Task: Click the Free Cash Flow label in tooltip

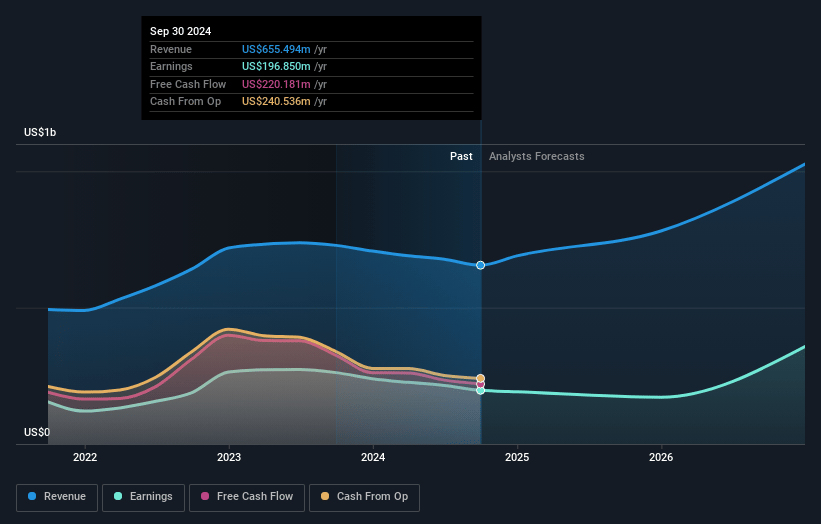Action: pyautogui.click(x=188, y=84)
